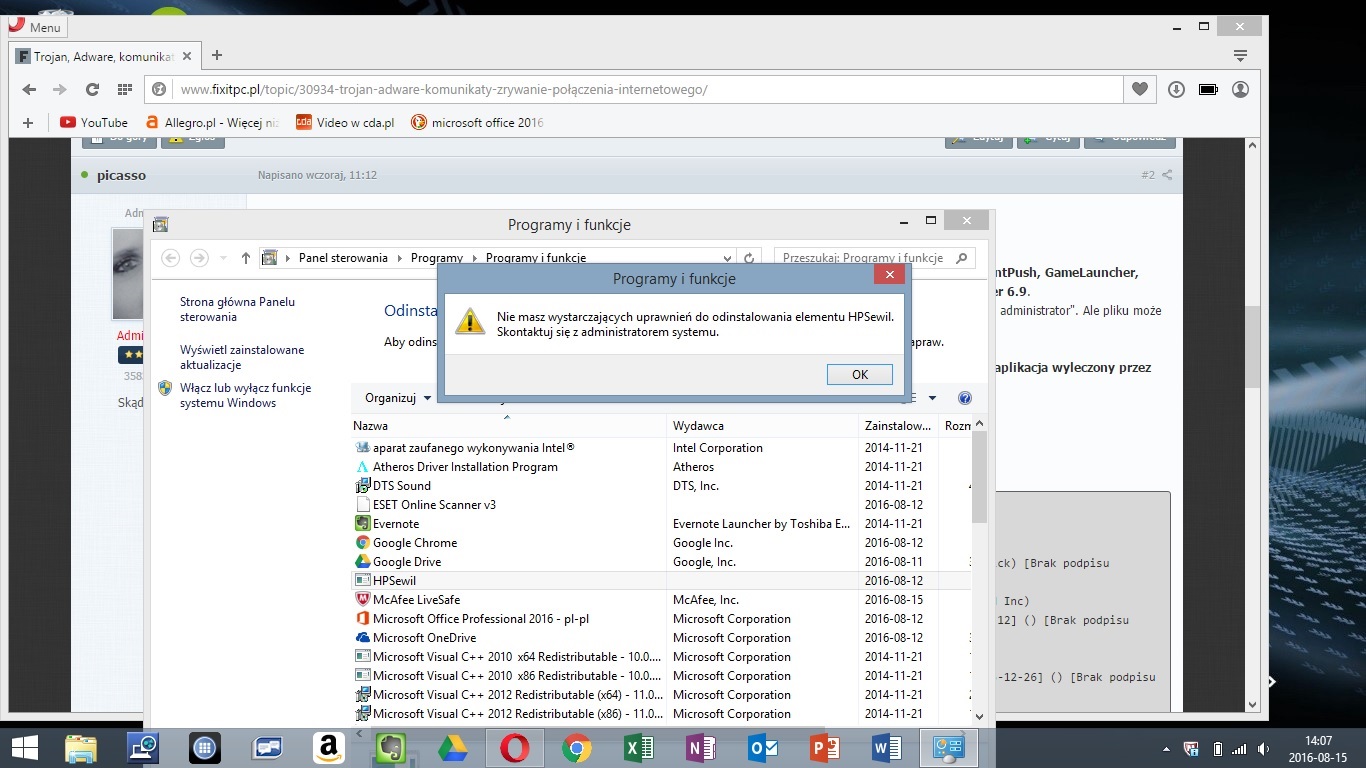The image size is (1366, 768).
Task: Click 'Programy' breadcrumb in address path
Action: (437, 257)
